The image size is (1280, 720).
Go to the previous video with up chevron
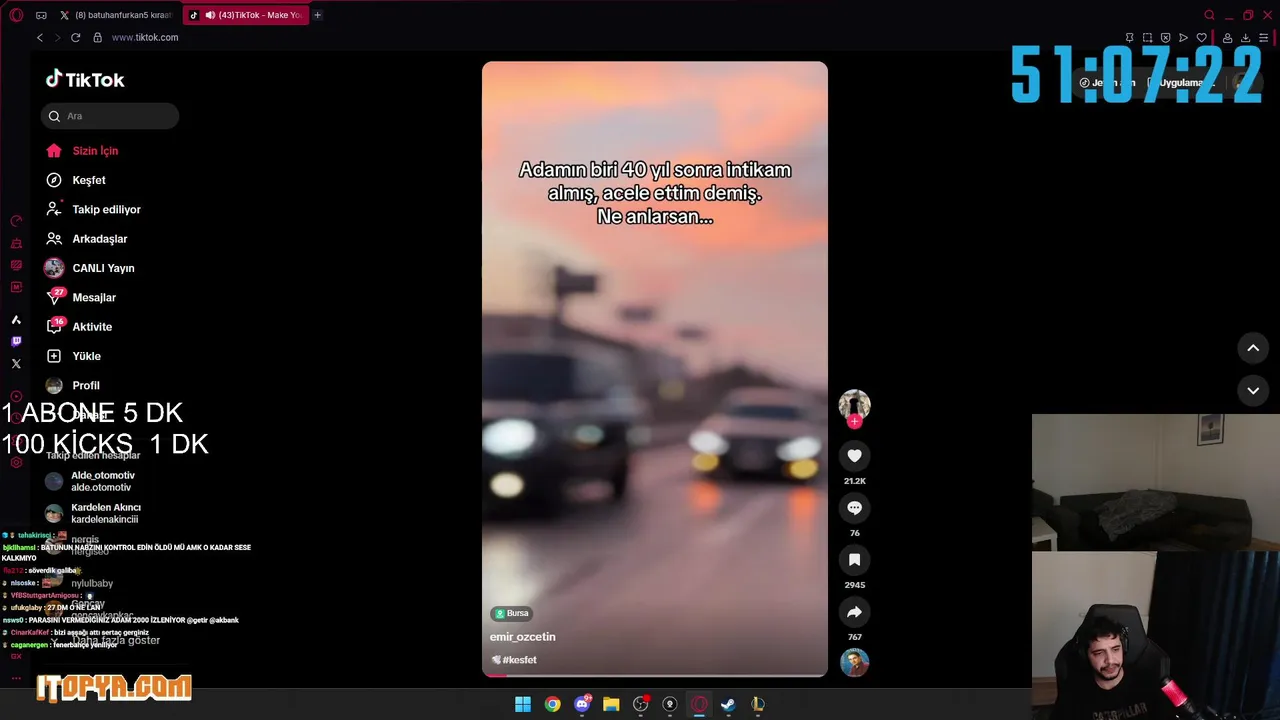click(x=1253, y=348)
